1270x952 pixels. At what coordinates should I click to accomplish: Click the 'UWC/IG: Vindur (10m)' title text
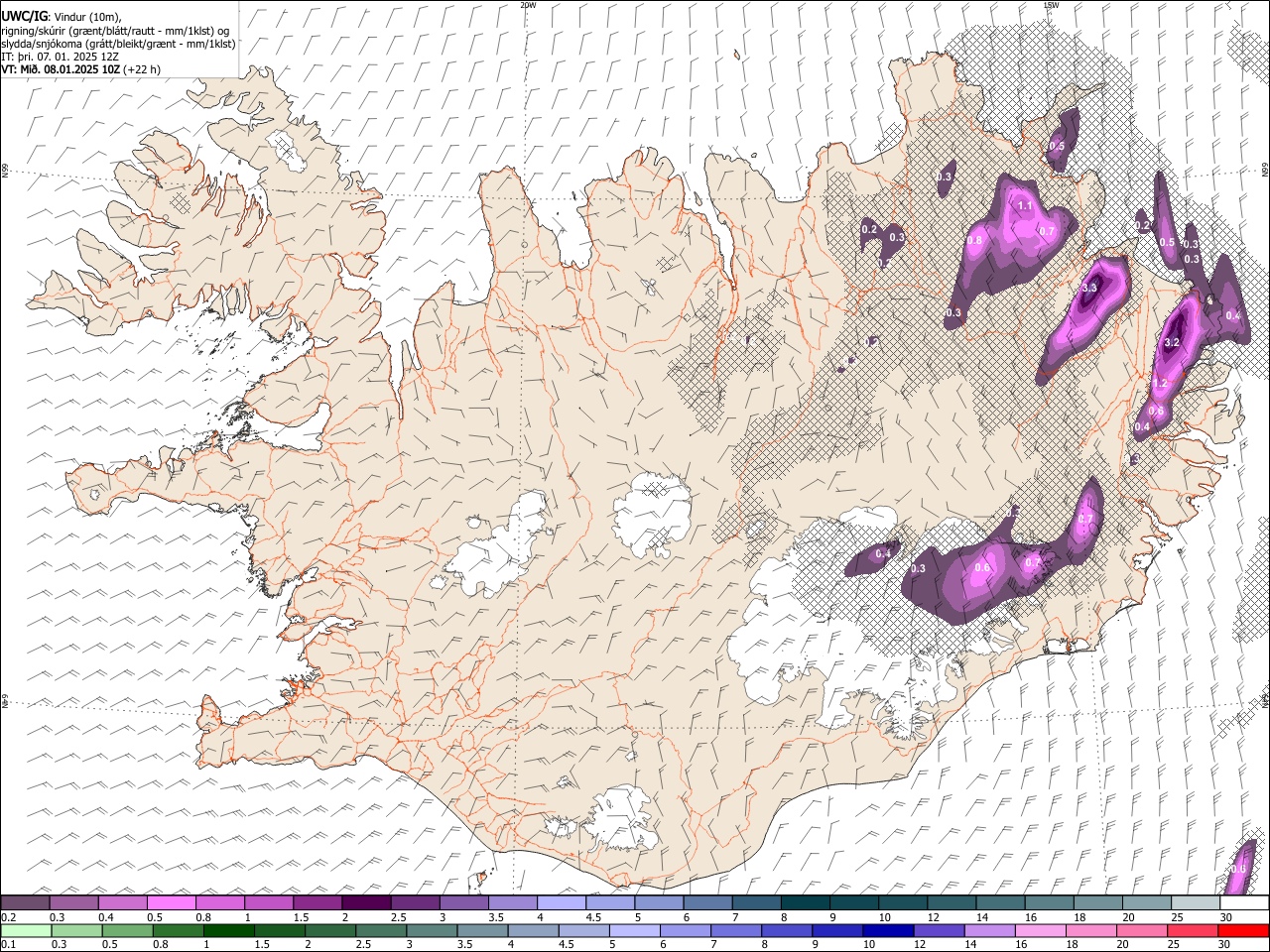[62, 16]
